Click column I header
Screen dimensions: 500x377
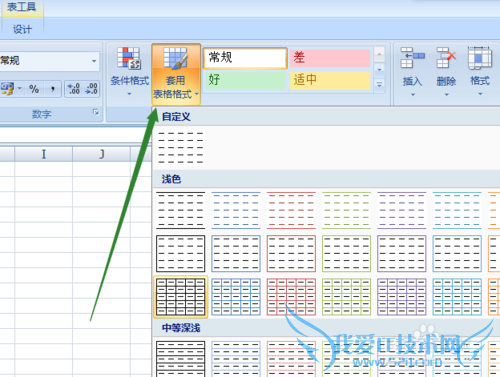(x=43, y=154)
